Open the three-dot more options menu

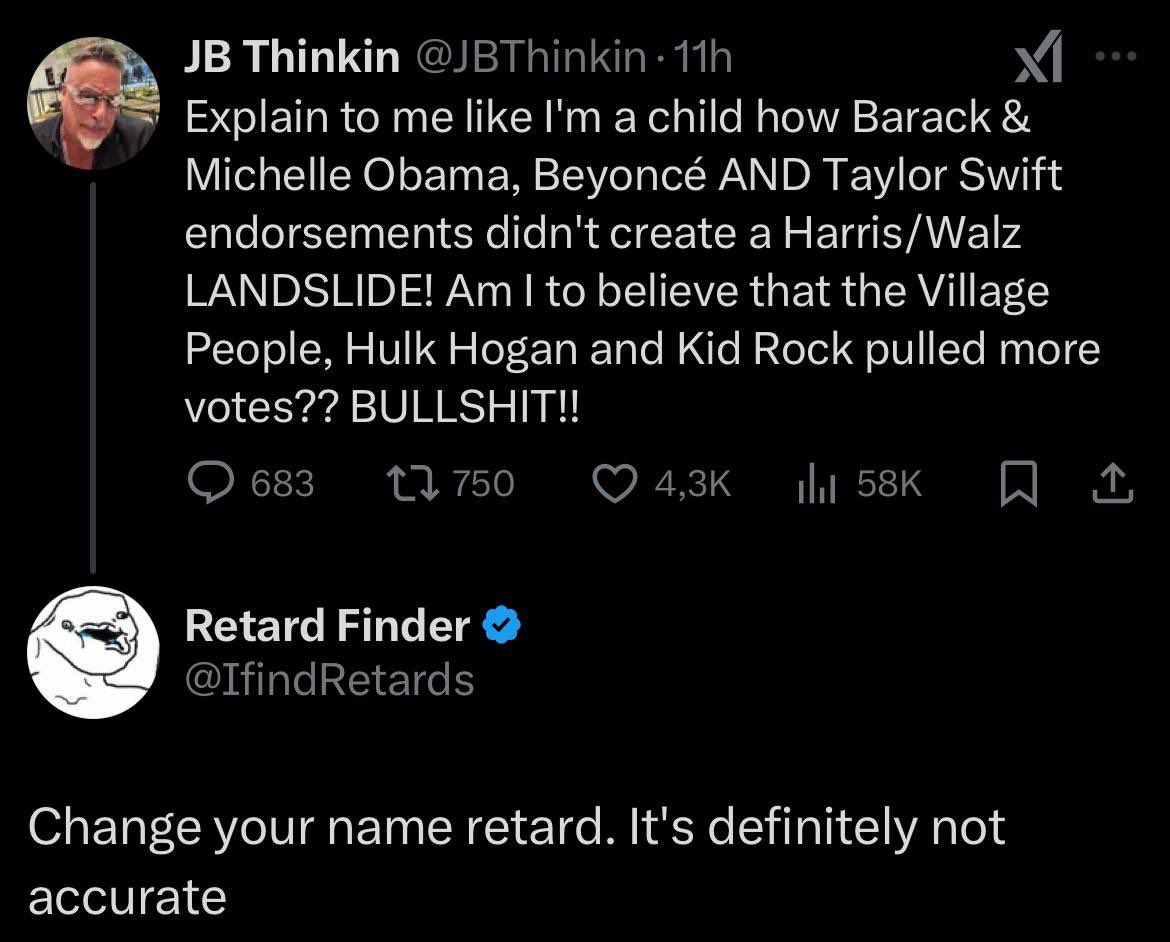click(1115, 58)
